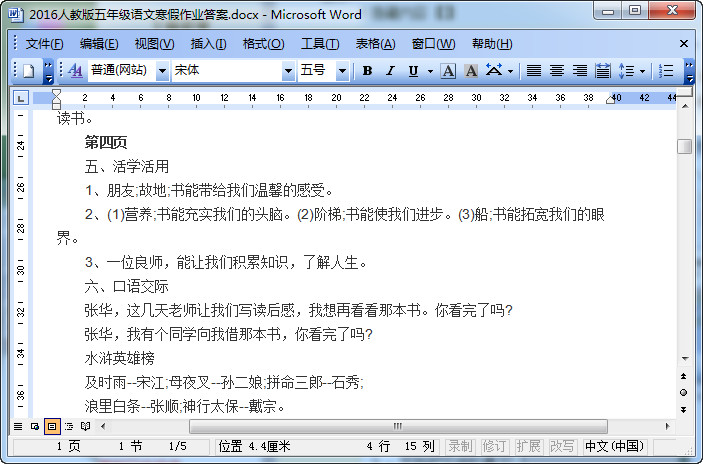Viewport: 703px width, 464px height.
Task: Open the Font Size dropdown showing 五号
Action: (x=343, y=71)
